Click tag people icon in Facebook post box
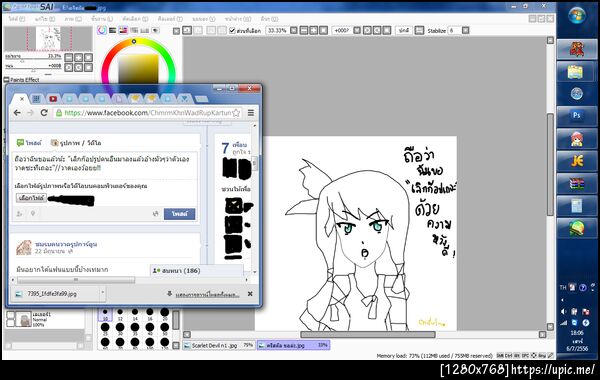 point(19,214)
